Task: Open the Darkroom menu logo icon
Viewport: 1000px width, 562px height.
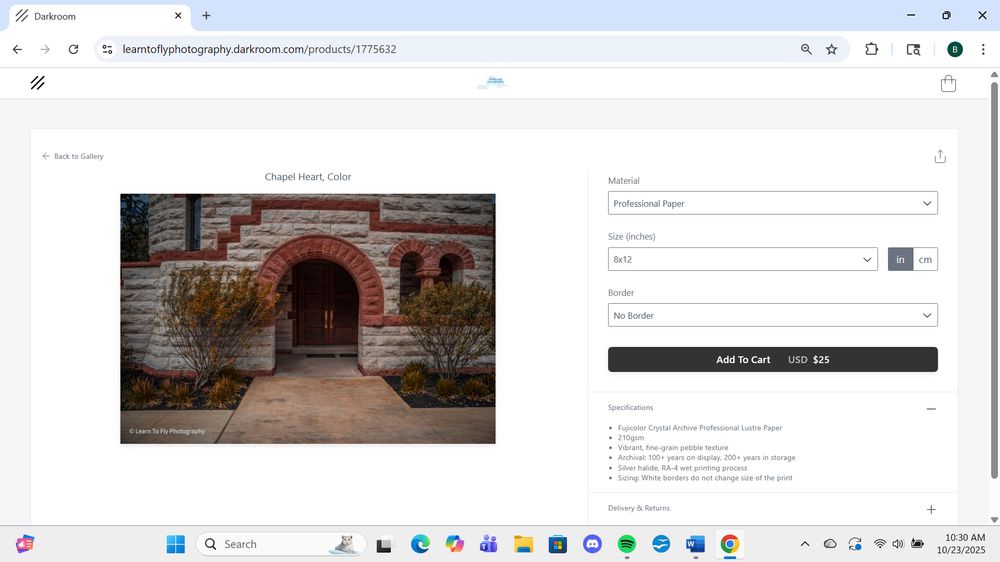Action: tap(38, 83)
